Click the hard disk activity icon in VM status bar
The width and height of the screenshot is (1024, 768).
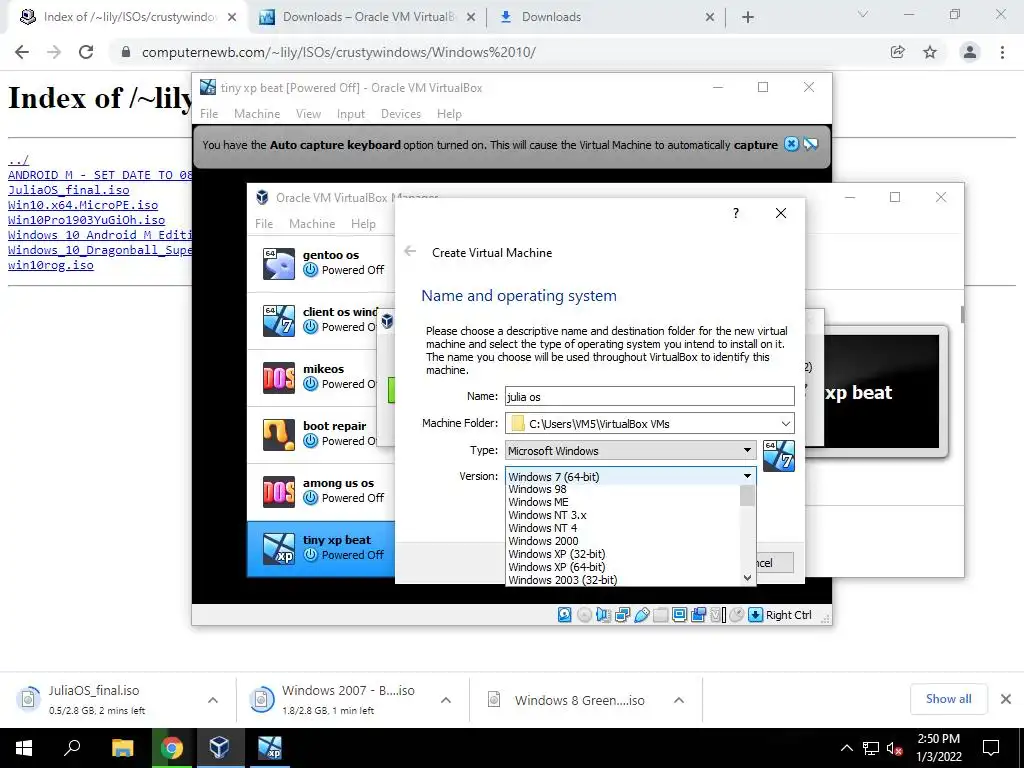565,615
